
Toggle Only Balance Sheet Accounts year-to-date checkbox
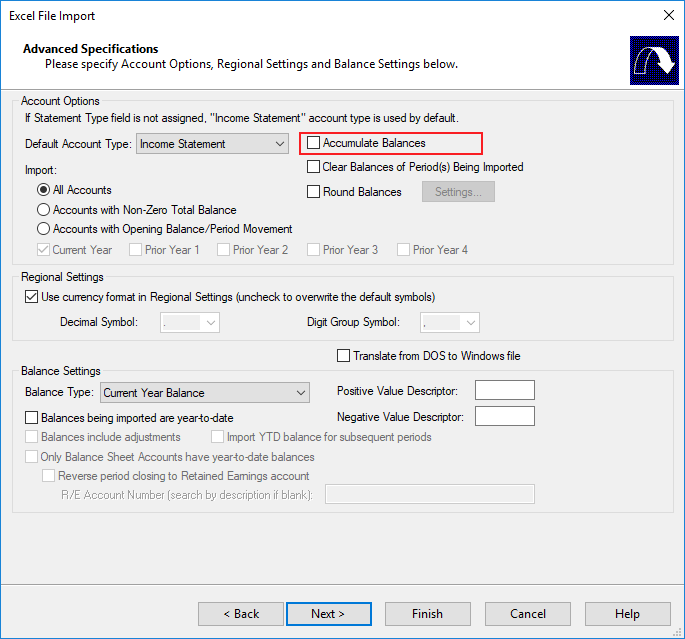[31, 457]
